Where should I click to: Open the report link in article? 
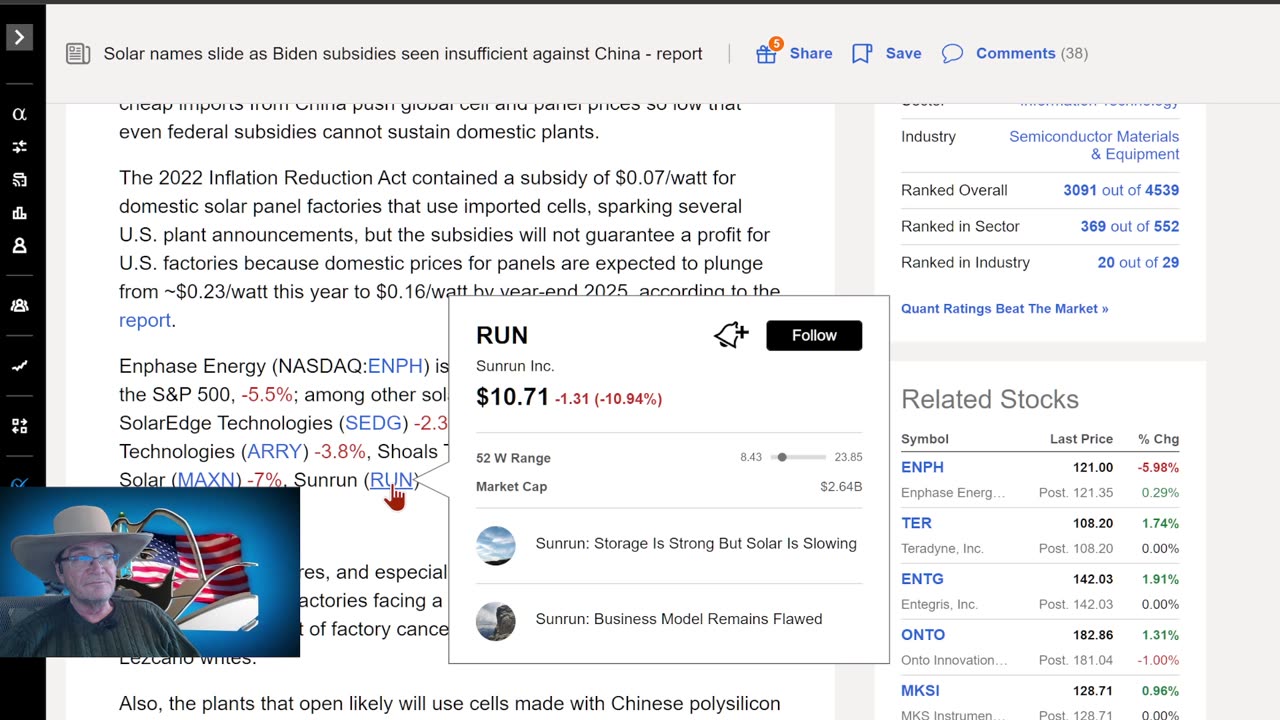145,320
